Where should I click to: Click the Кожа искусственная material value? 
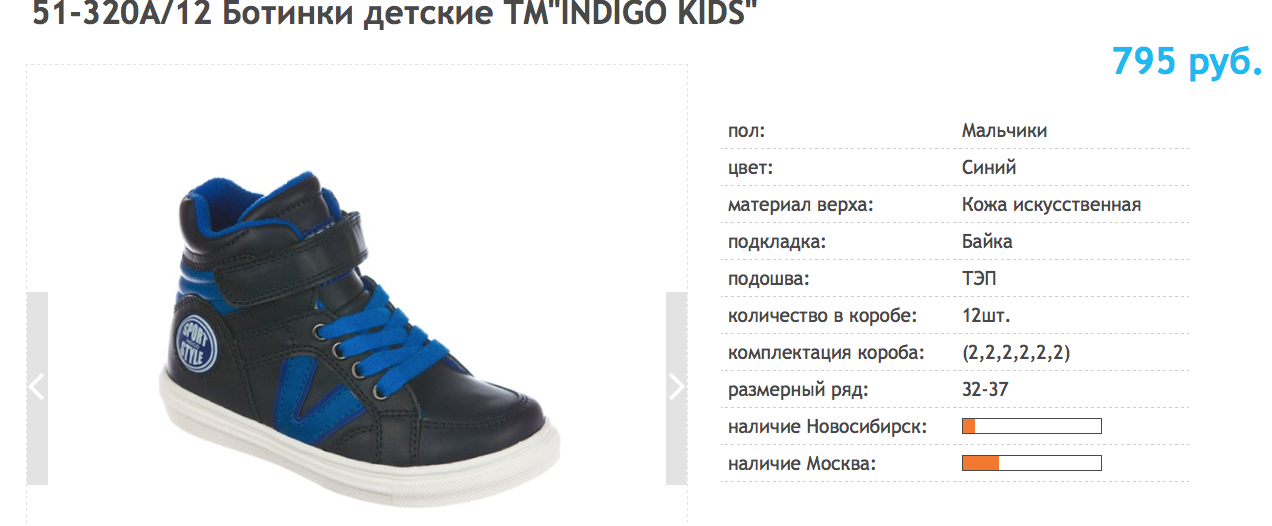point(1051,205)
